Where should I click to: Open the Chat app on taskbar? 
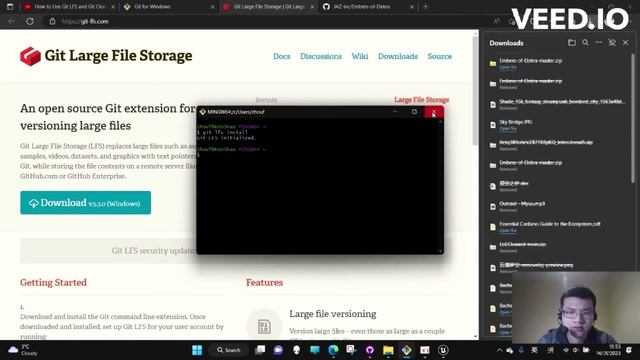coord(278,350)
